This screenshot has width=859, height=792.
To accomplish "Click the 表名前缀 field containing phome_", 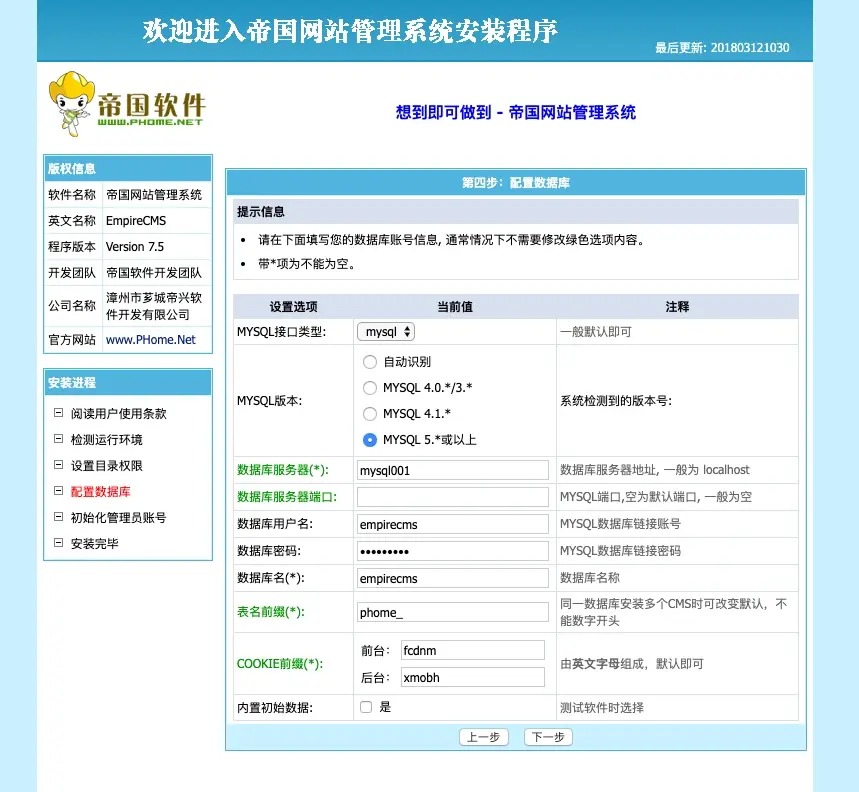I will (x=453, y=612).
